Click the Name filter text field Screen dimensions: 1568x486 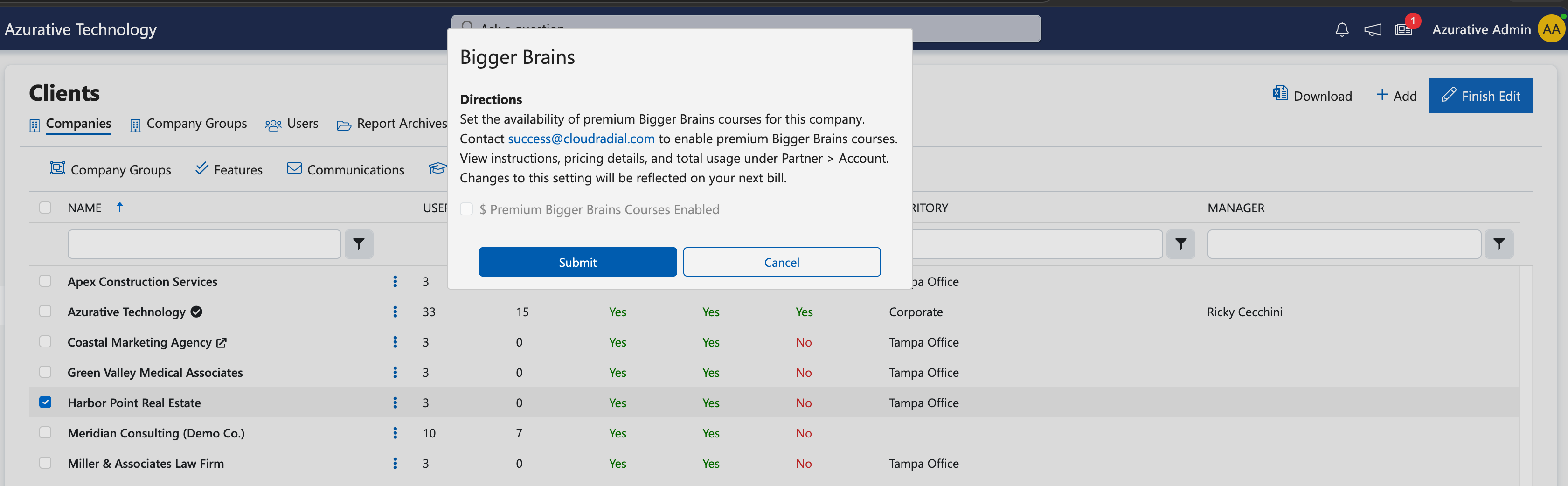205,244
